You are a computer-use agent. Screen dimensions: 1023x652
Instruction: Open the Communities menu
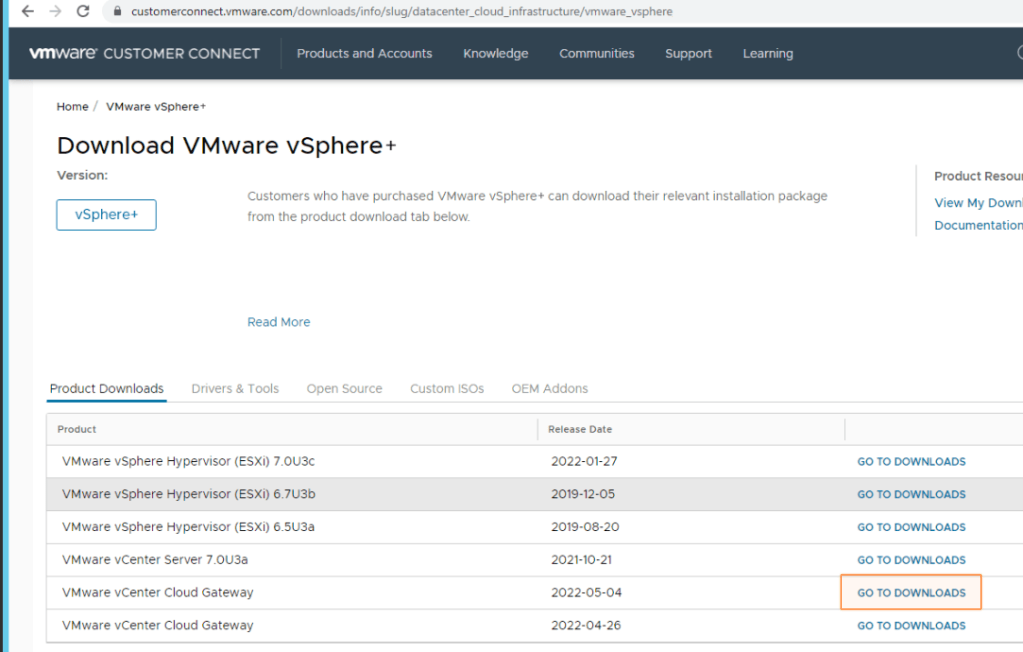tap(596, 54)
